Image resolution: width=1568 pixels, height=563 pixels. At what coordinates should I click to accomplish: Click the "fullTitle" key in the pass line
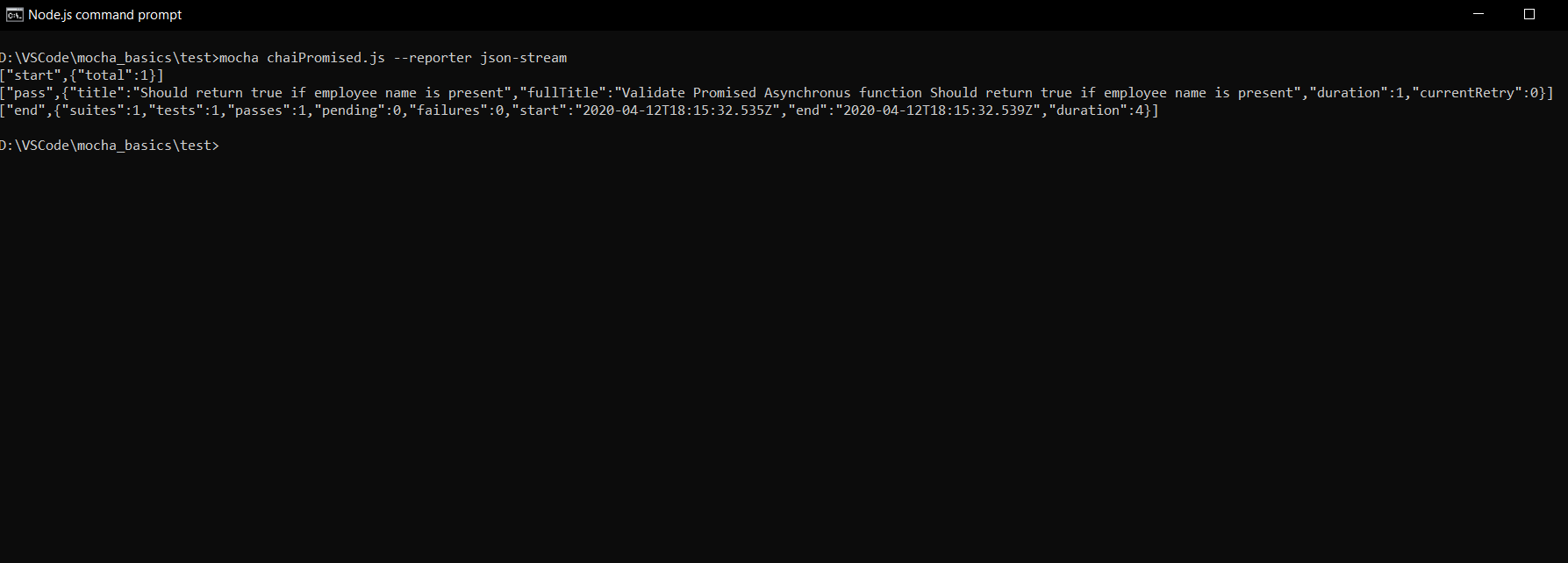(562, 93)
